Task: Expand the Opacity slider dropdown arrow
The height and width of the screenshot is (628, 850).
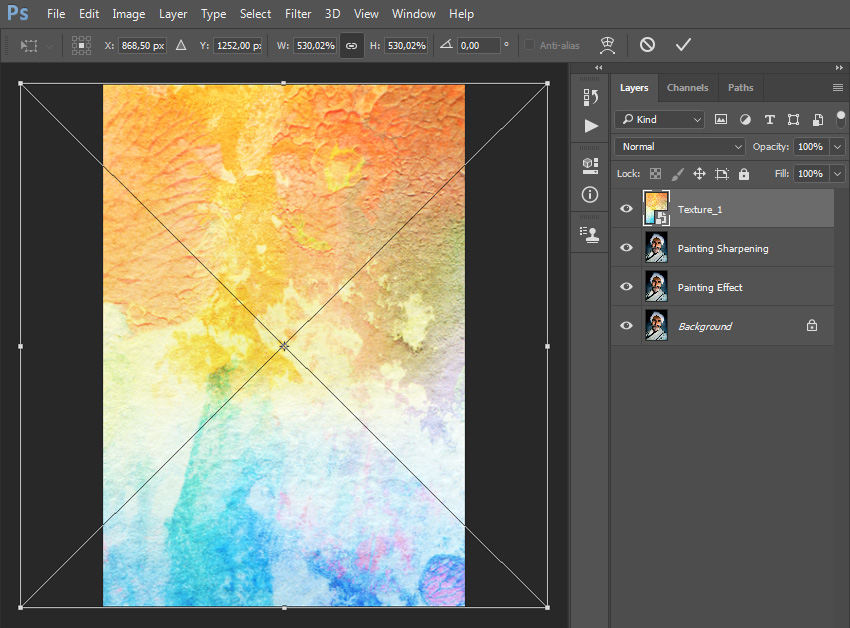Action: (837, 147)
